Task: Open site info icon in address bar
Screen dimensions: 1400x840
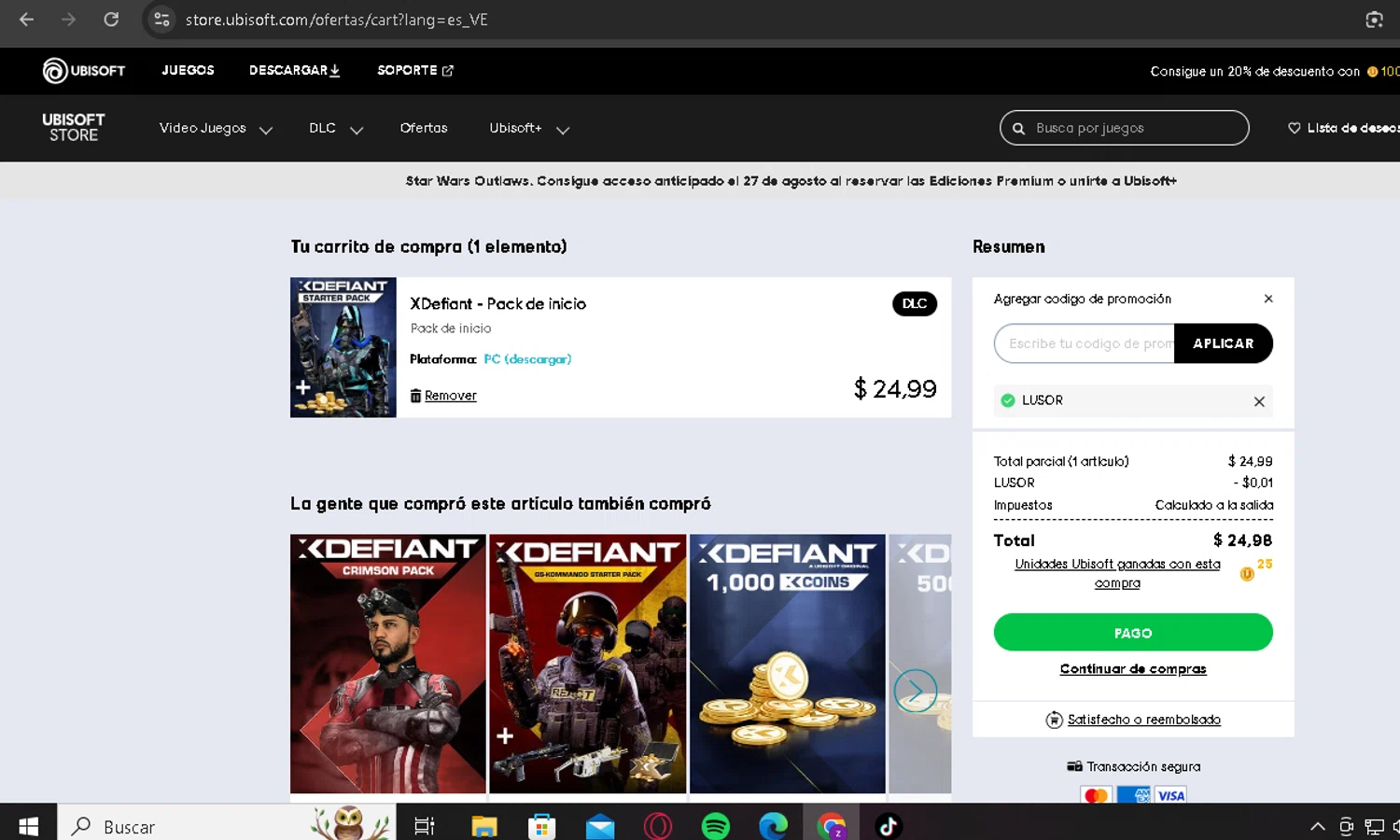Action: point(161,20)
